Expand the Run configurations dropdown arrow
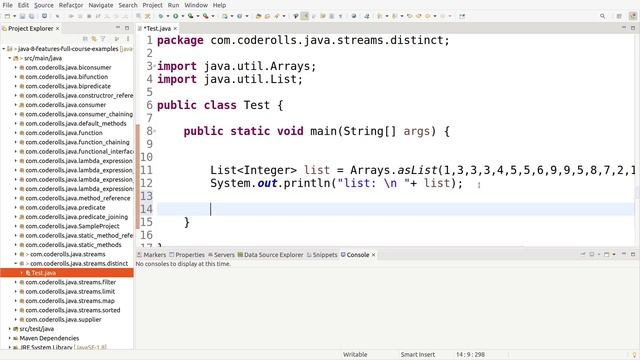 [182, 16]
